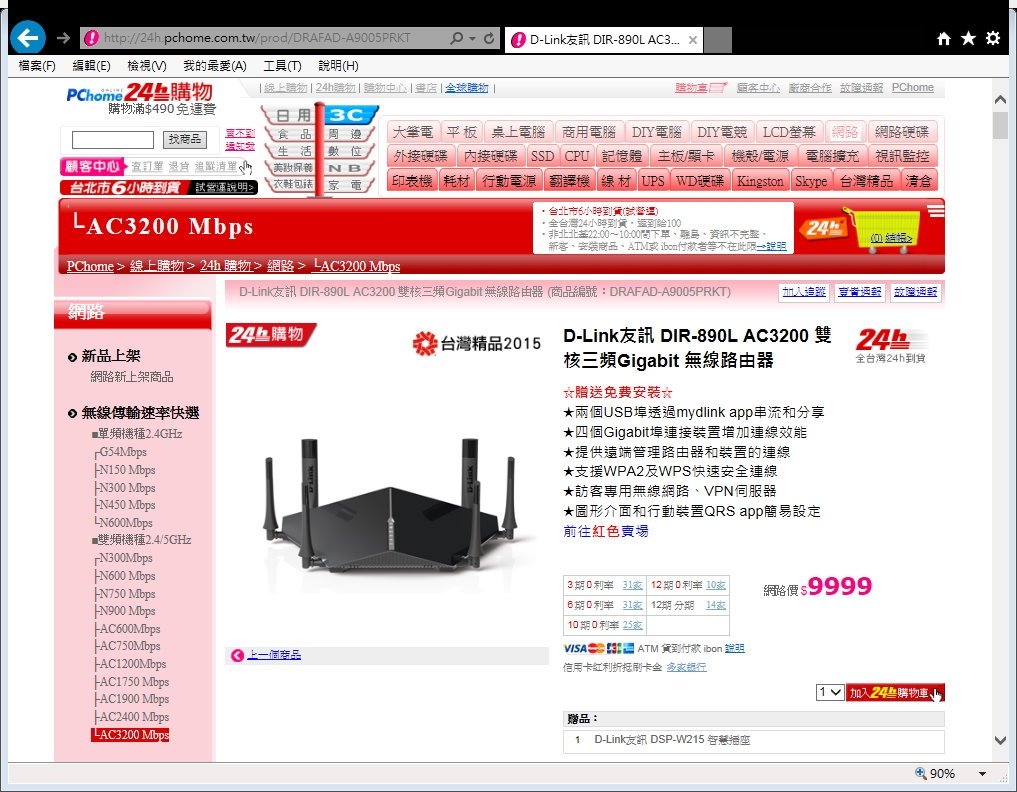Open the 檢視(V) menu
This screenshot has width=1017, height=792.
[x=147, y=66]
